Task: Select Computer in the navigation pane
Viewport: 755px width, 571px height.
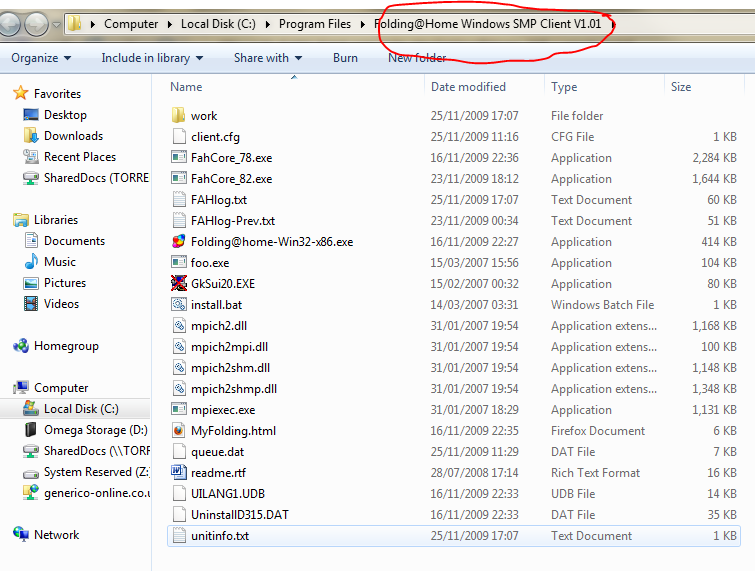Action: [61, 388]
